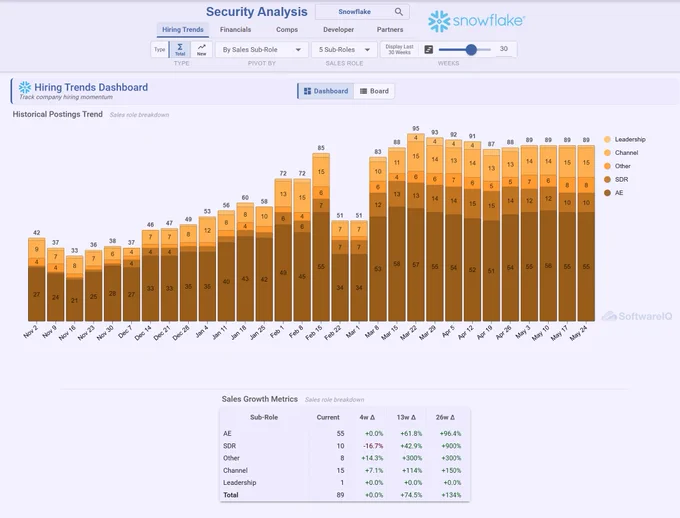Click the 4w Δ column header
This screenshot has width=680, height=518.
tap(367, 417)
